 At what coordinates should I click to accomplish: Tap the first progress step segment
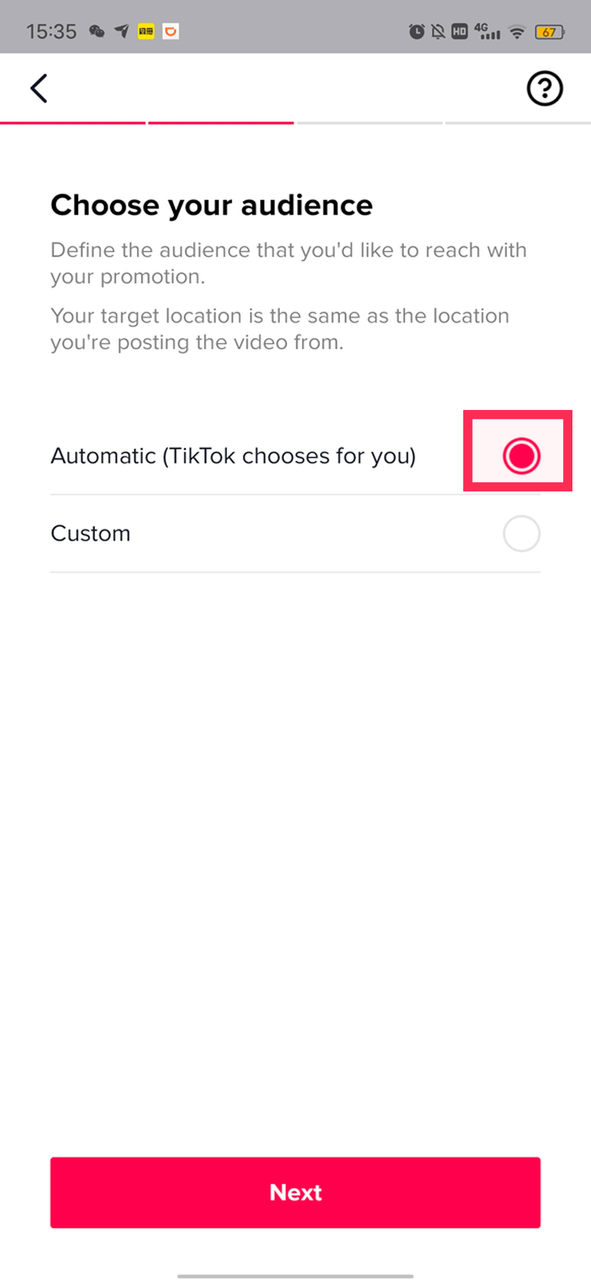click(73, 123)
